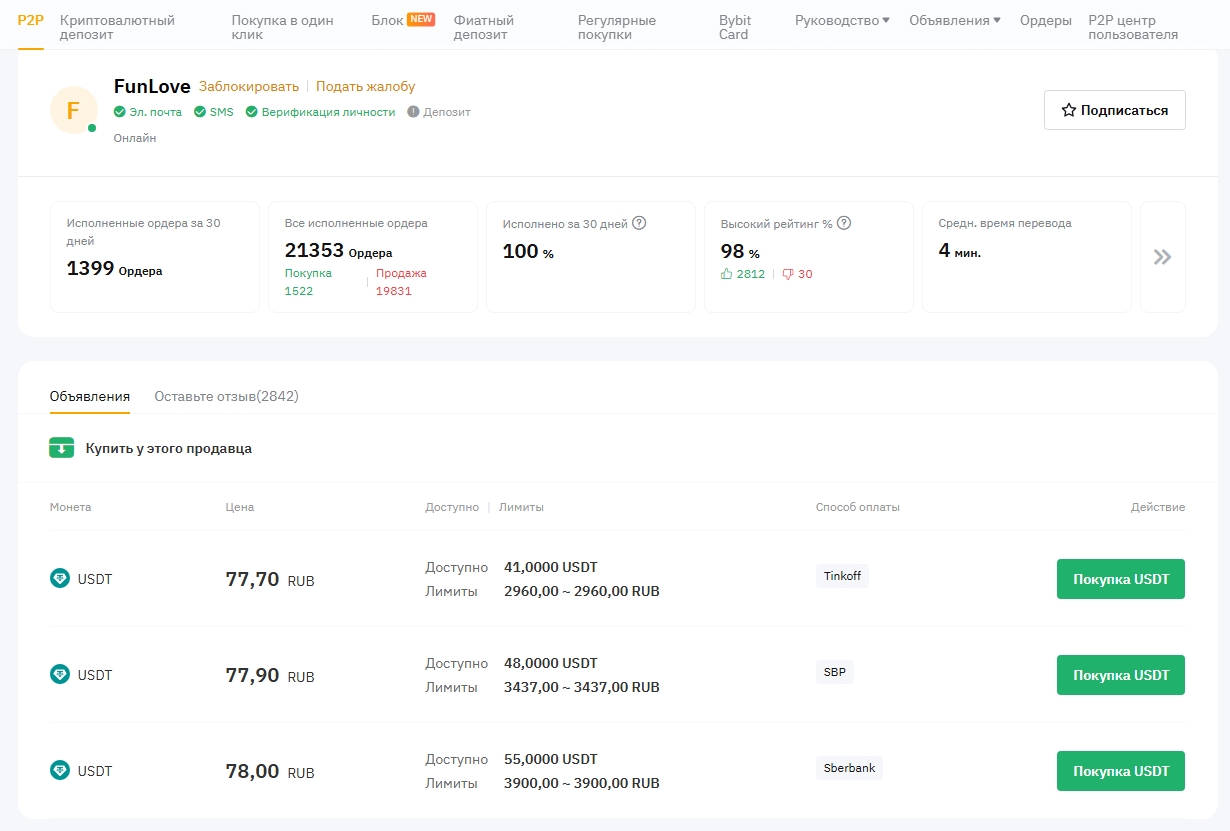
Task: Click the green Купить у этого продавца icon
Action: point(62,448)
